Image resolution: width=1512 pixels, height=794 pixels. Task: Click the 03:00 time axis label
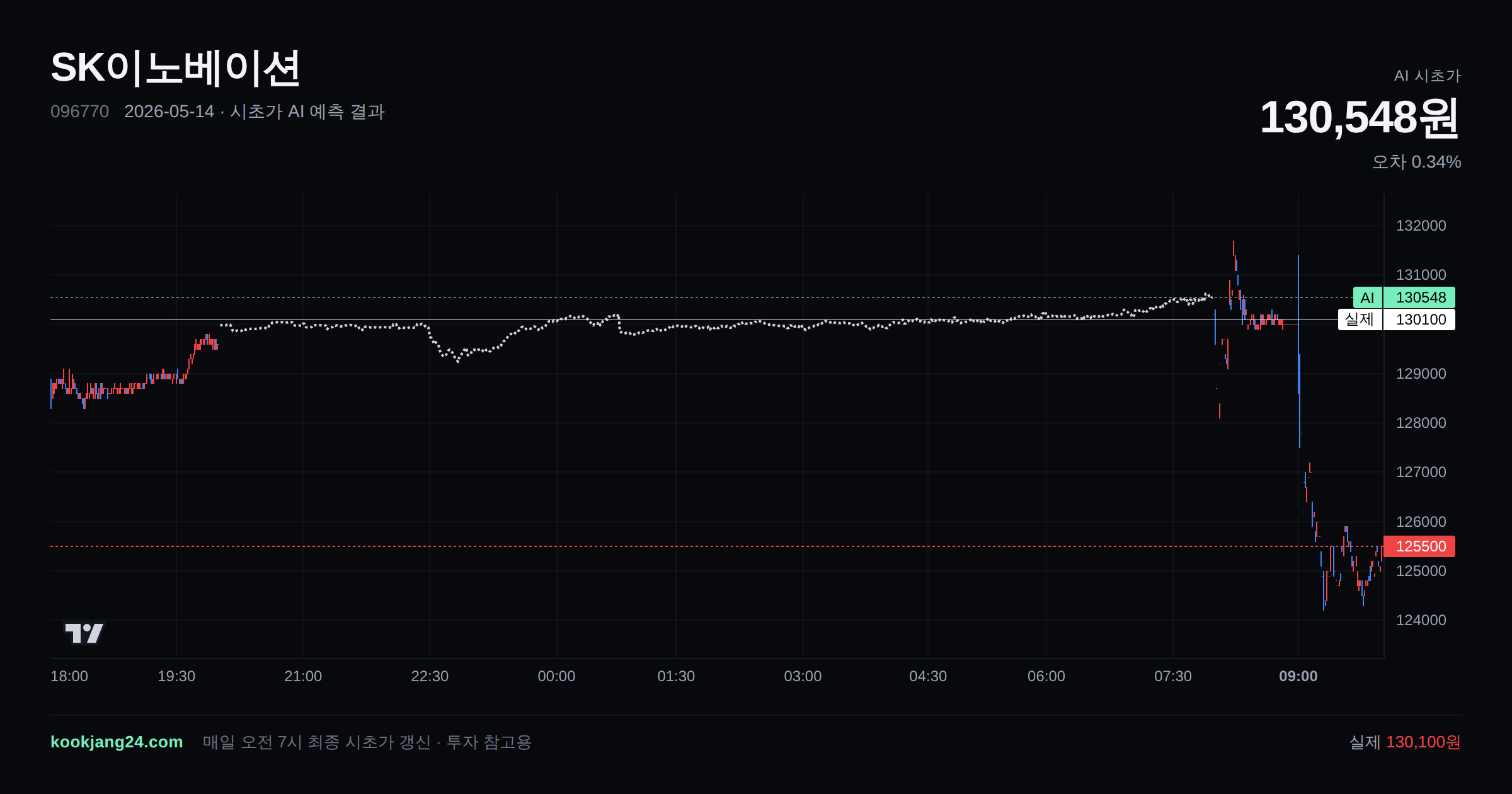(x=803, y=676)
